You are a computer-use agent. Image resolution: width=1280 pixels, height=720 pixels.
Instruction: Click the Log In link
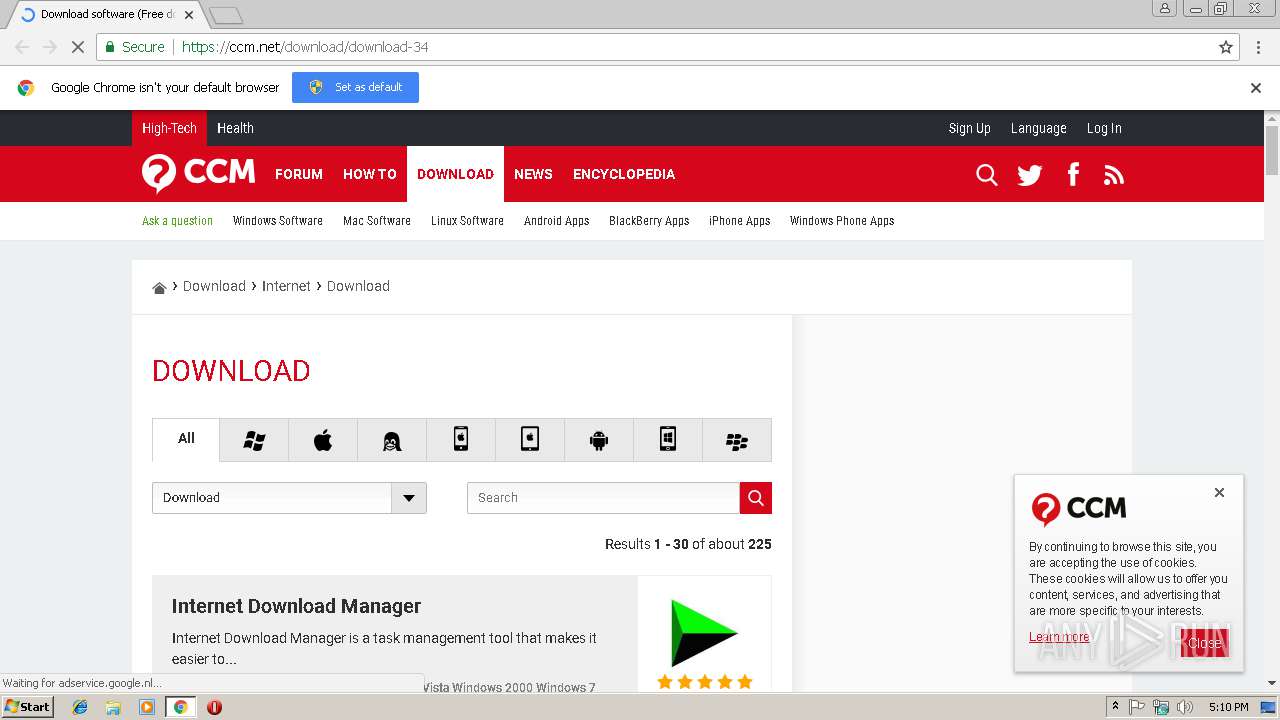point(1104,128)
